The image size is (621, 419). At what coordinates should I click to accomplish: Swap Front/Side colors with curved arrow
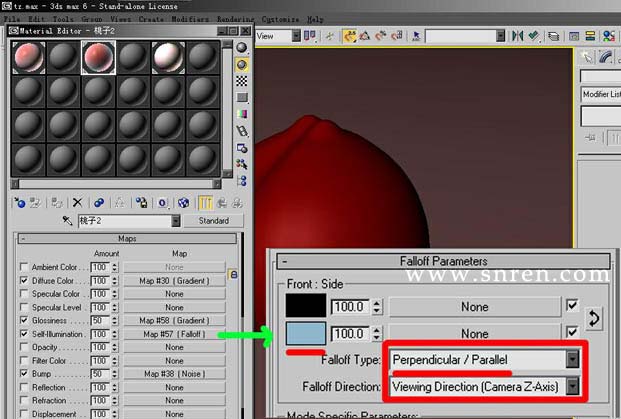tap(594, 319)
